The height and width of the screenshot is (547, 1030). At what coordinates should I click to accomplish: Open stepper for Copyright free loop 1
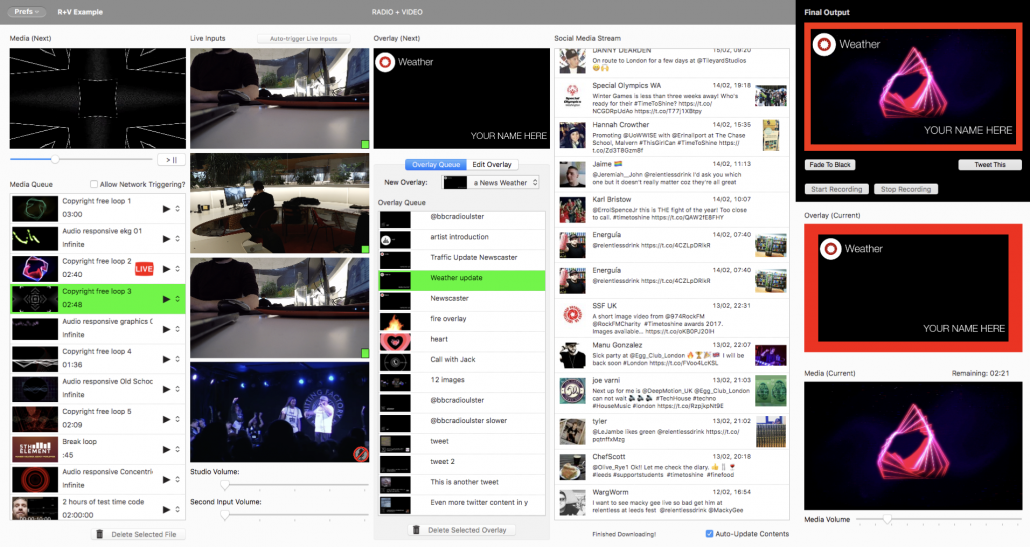pos(177,209)
